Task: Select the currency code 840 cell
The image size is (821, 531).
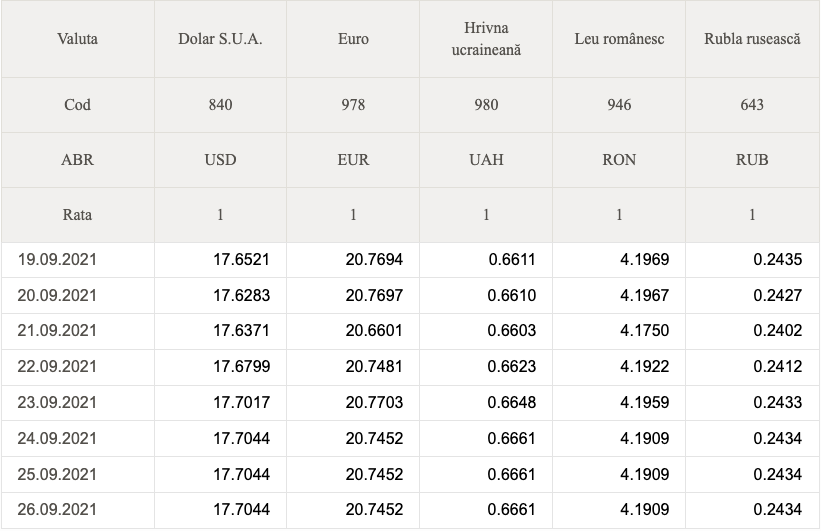Action: pos(220,105)
